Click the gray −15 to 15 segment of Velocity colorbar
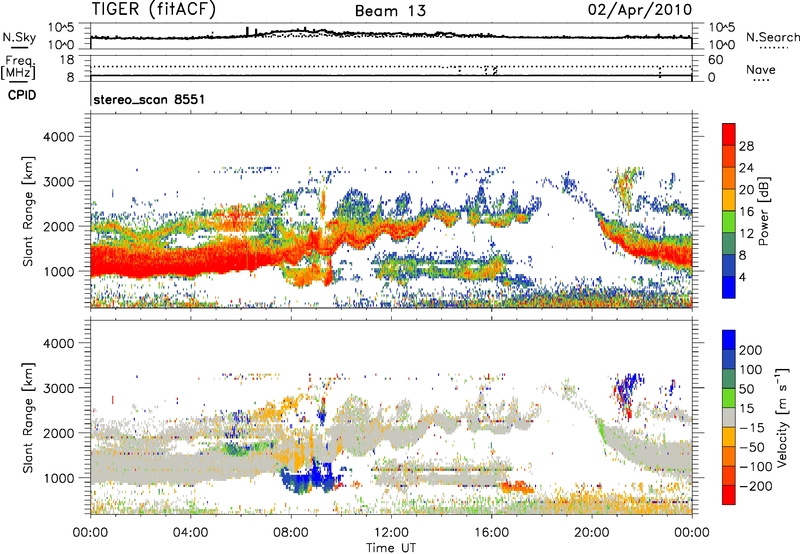 [729, 417]
